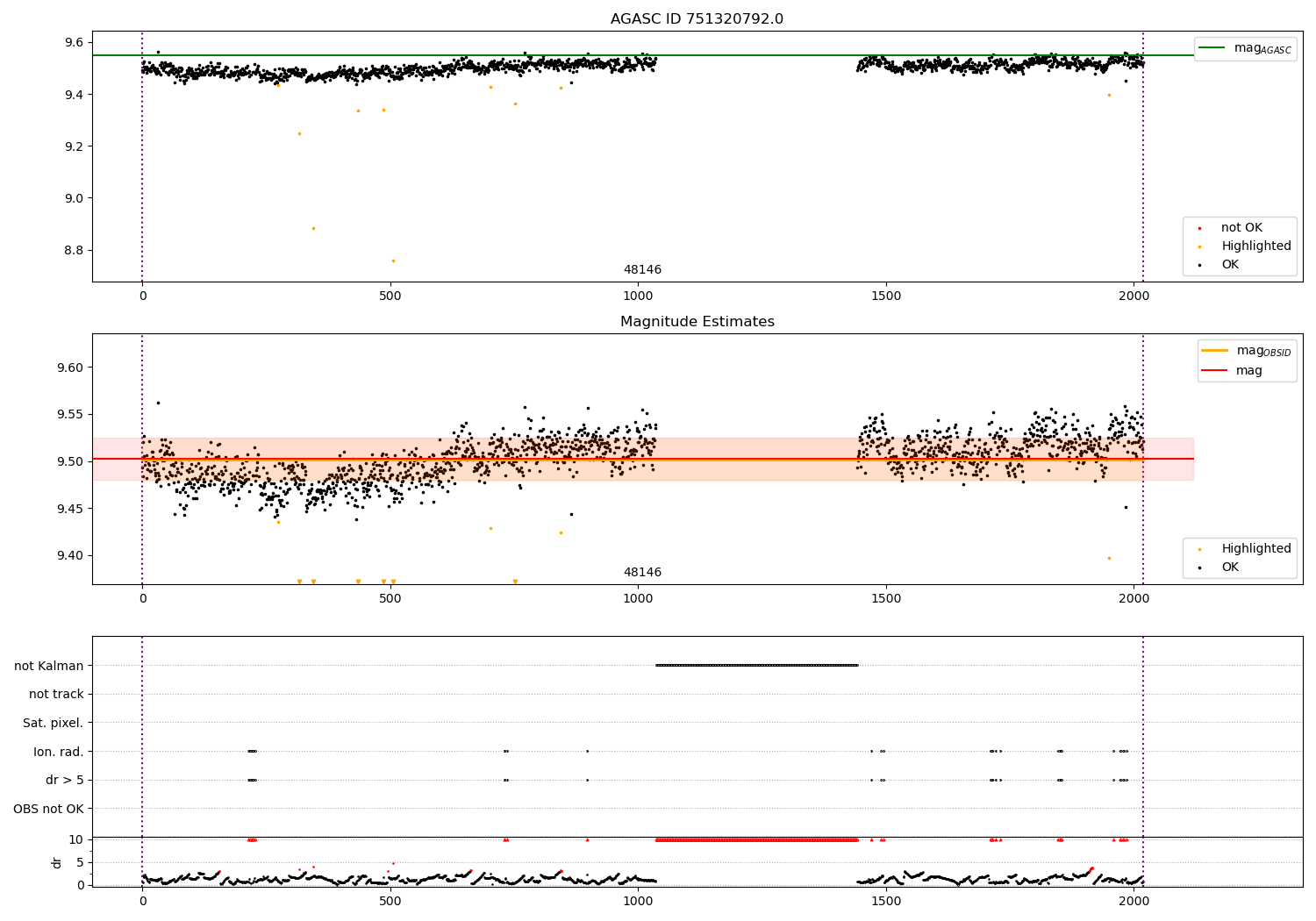This screenshot has height=921, width=1316.
Task: Click the 'Magnitude Estimates' title
Action: point(697,322)
